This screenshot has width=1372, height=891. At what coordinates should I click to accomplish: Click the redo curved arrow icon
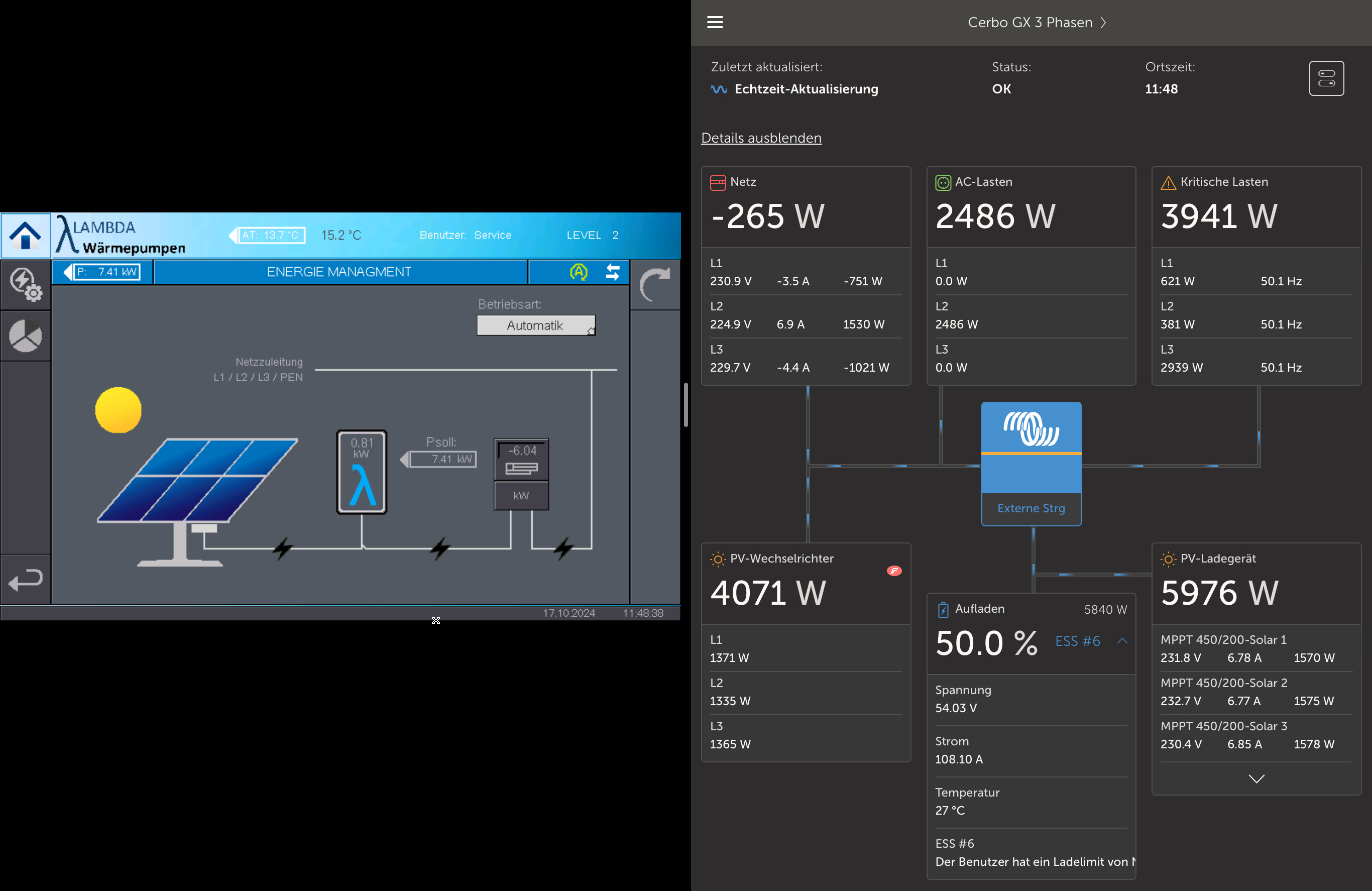point(655,284)
